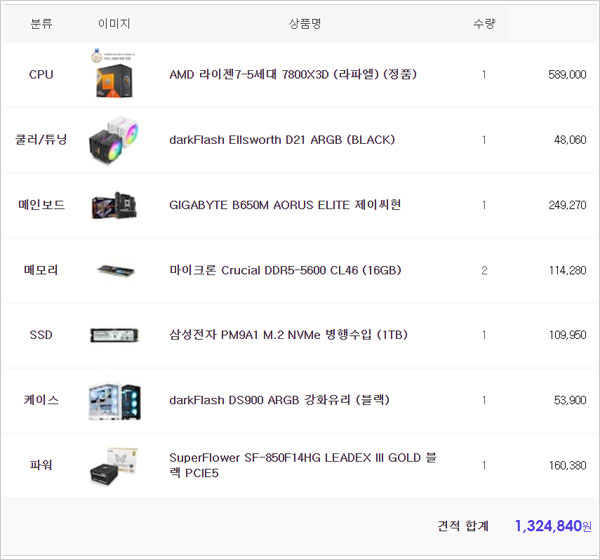Select the CPU row quantity value
600x560 pixels.
pos(484,75)
